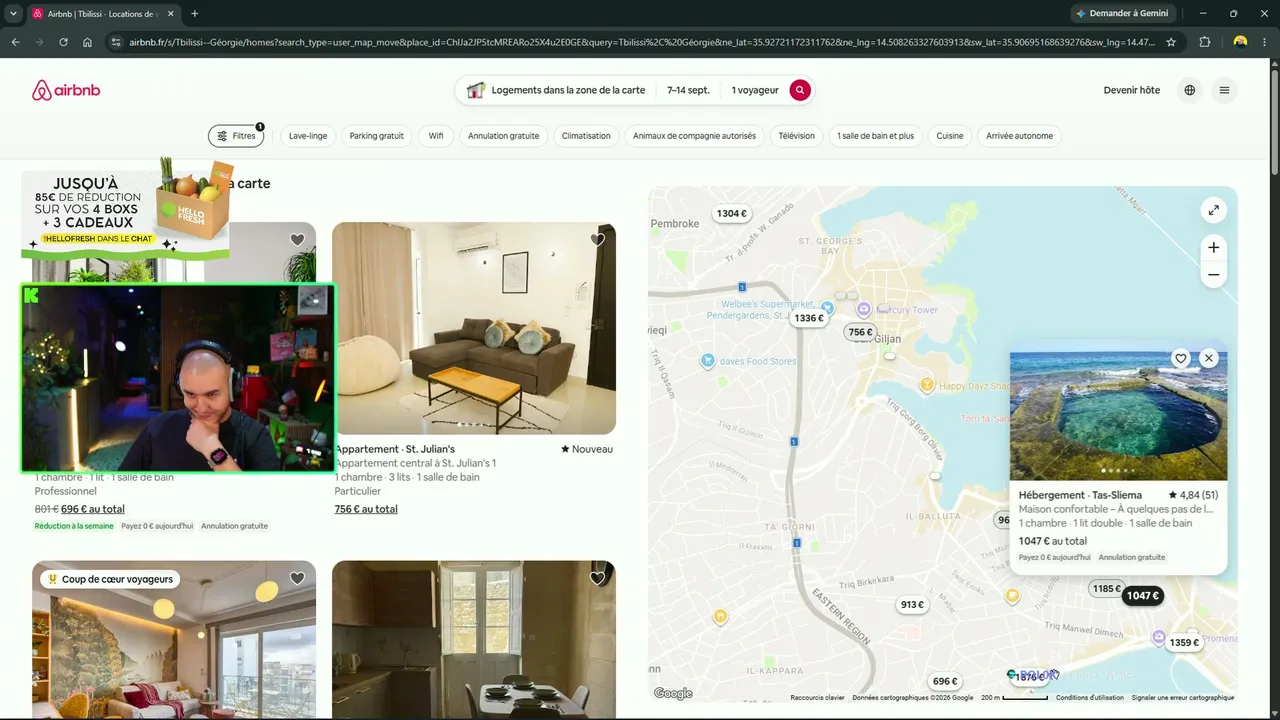
Task: Open the browser extensions menu
Action: coord(1205,42)
